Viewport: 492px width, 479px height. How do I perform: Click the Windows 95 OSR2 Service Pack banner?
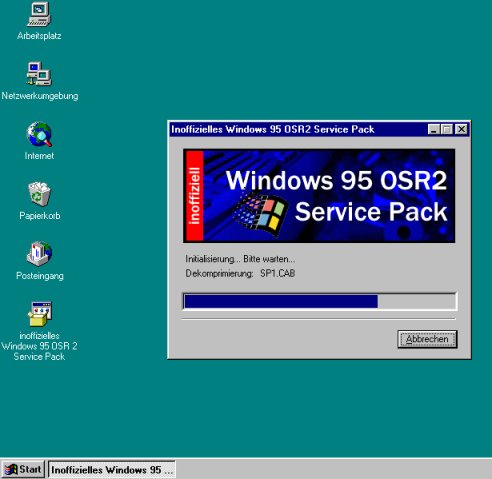pos(319,196)
